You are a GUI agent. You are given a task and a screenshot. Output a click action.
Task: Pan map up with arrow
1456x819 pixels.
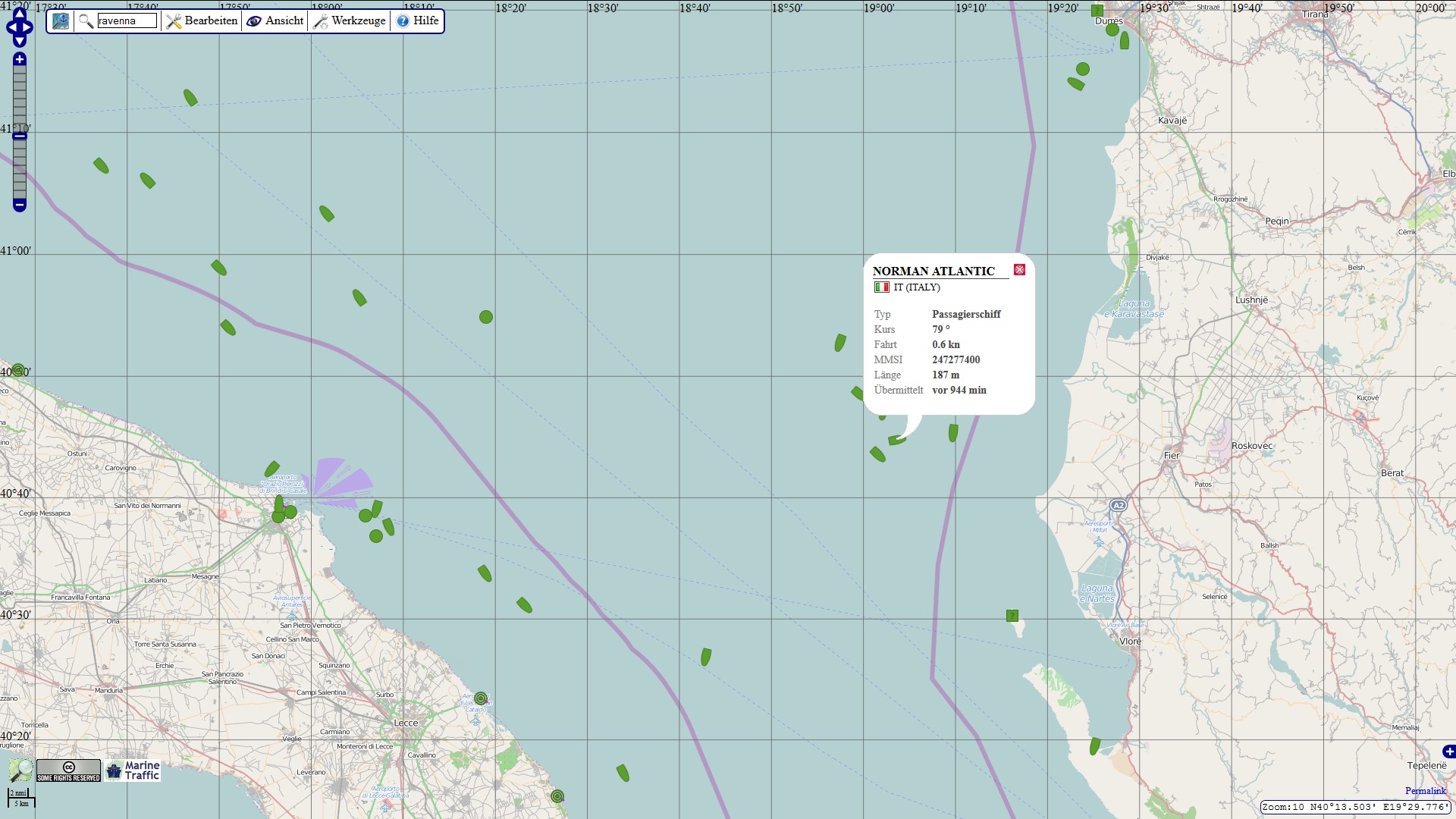tap(20, 15)
